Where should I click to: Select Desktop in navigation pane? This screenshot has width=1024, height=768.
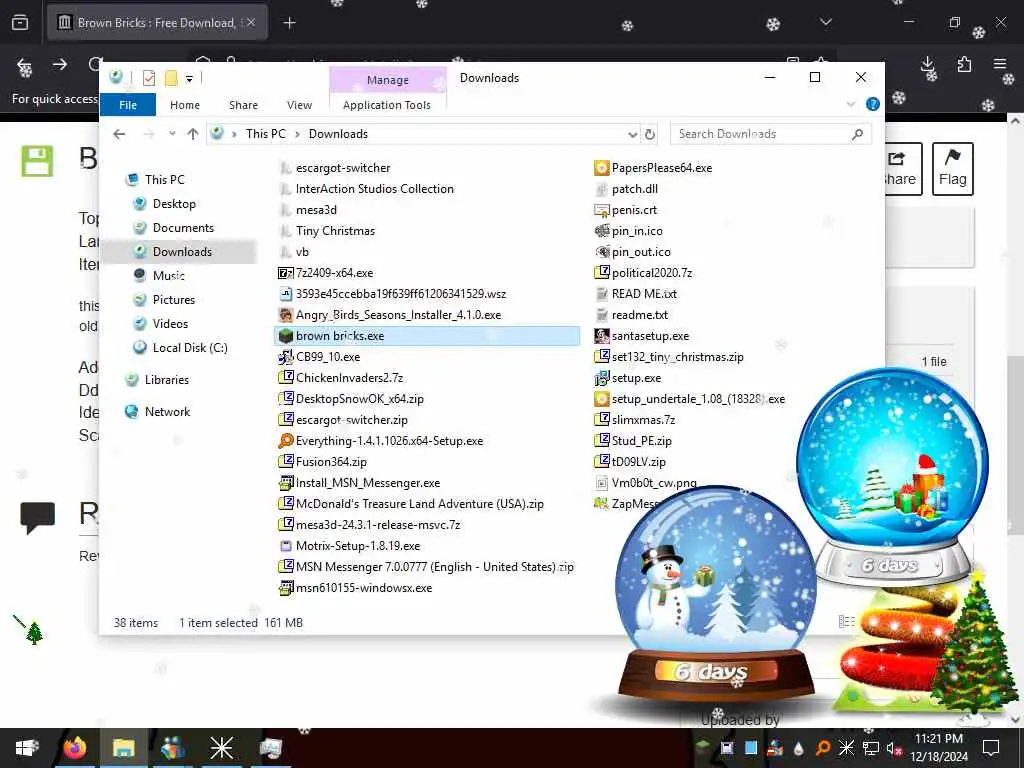(x=174, y=204)
